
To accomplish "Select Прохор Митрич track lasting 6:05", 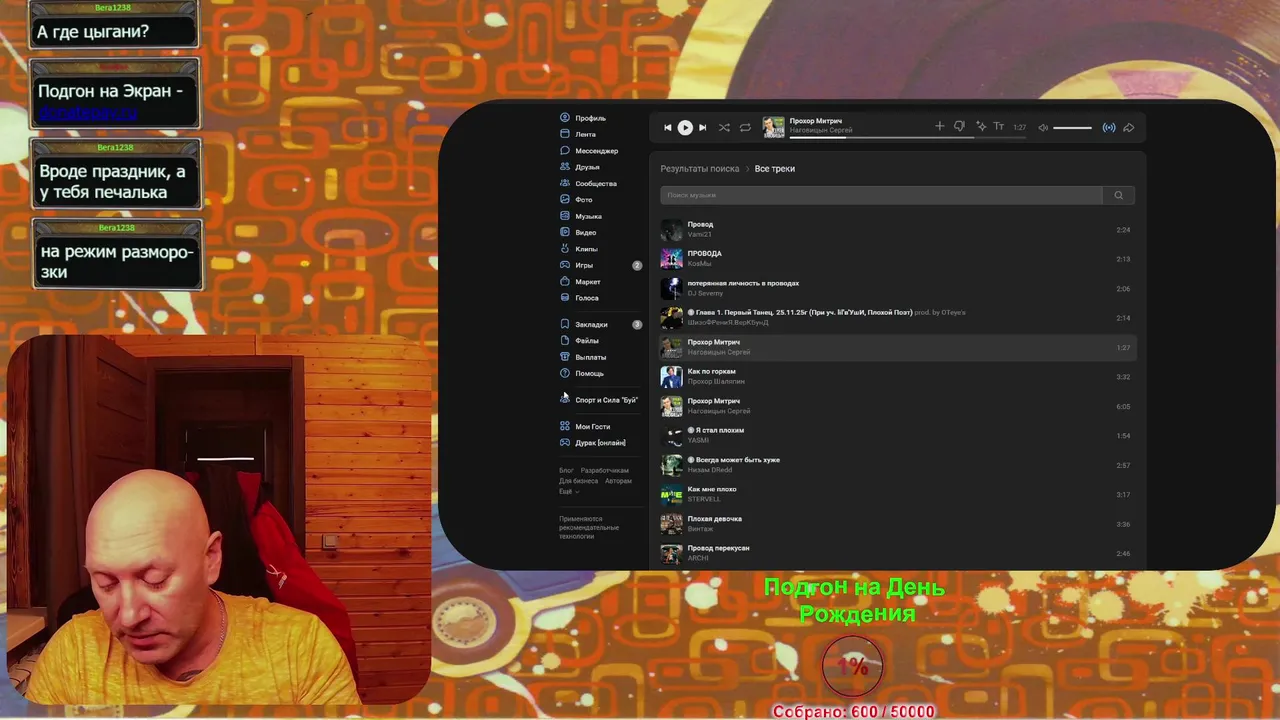I will tap(897, 406).
